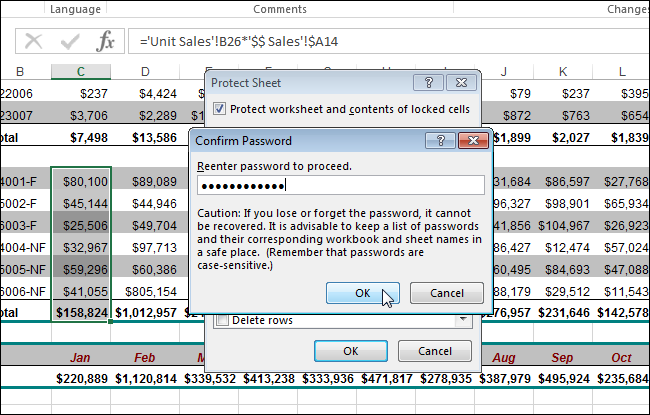Close the Confirm Password dialog
650x415 pixels.
(x=473, y=141)
